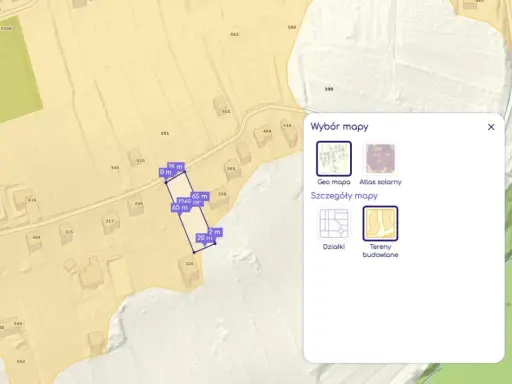The image size is (512, 384).
Task: Click the Atlas solarny label
Action: [x=380, y=182]
